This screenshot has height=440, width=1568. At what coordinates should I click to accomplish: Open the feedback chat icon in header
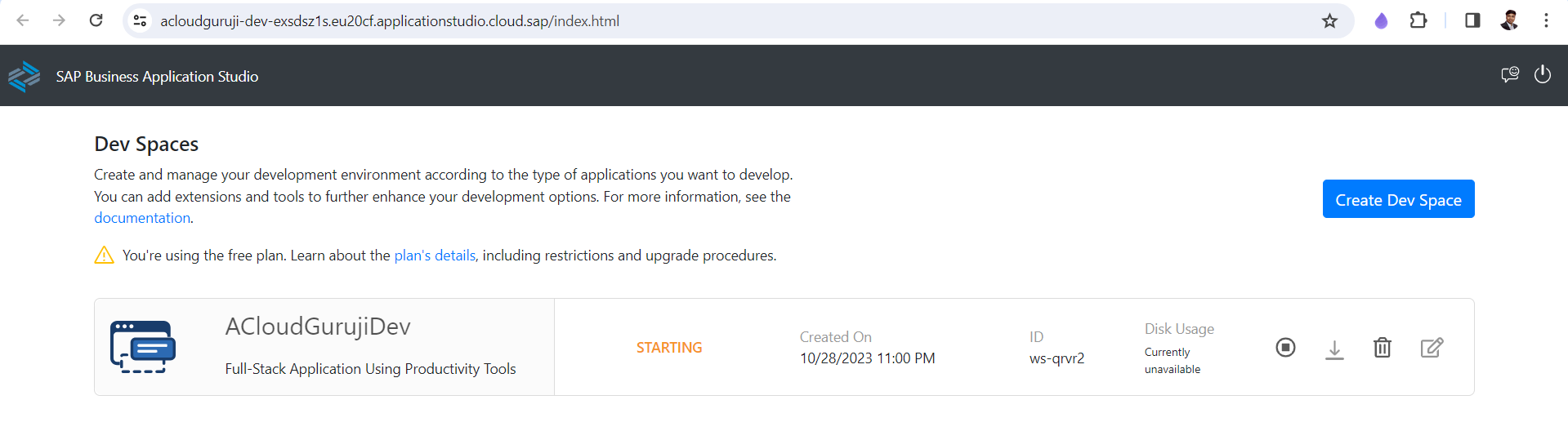1509,75
